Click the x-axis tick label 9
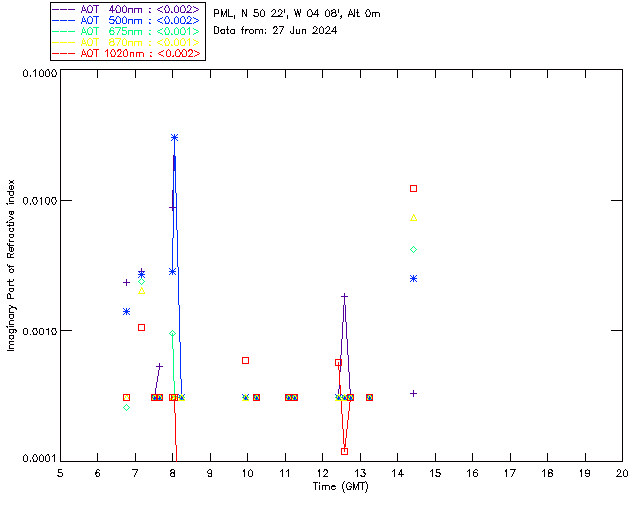This screenshot has width=640, height=512. tap(210, 474)
